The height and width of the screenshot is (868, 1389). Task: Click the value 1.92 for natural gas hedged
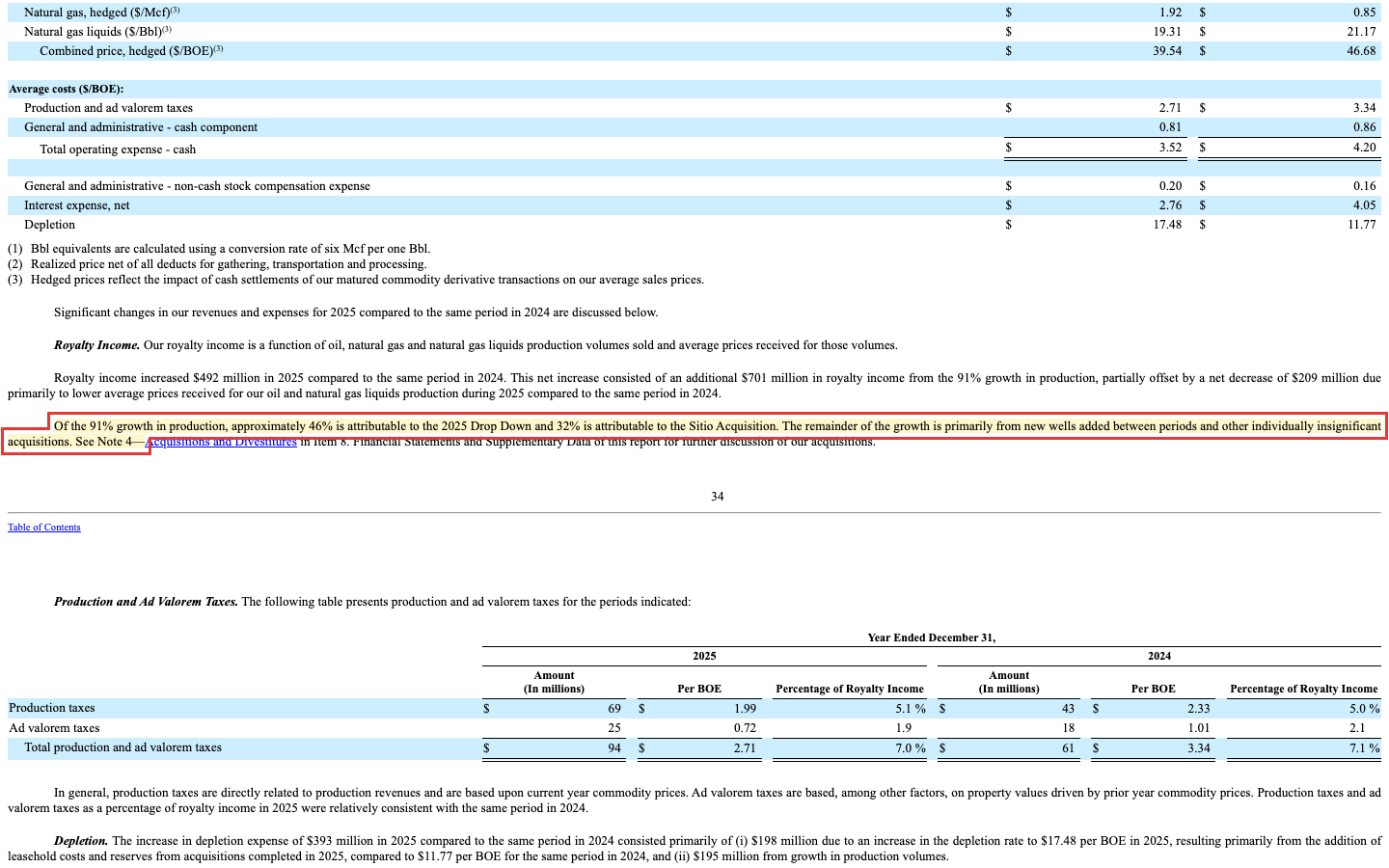1170,13
